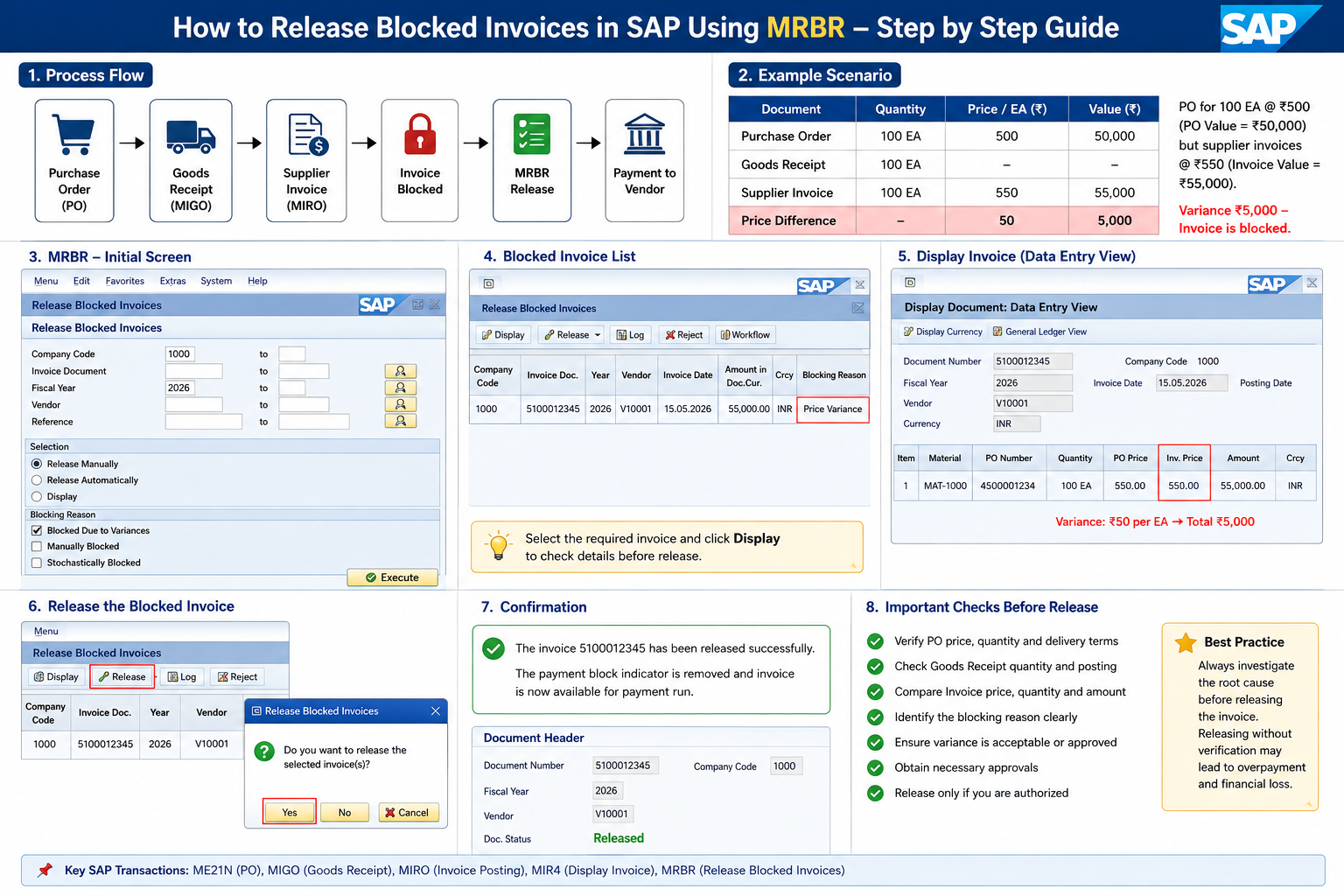The image size is (1344, 896).
Task: Click Display button in step 6 toolbar
Action: (56, 676)
